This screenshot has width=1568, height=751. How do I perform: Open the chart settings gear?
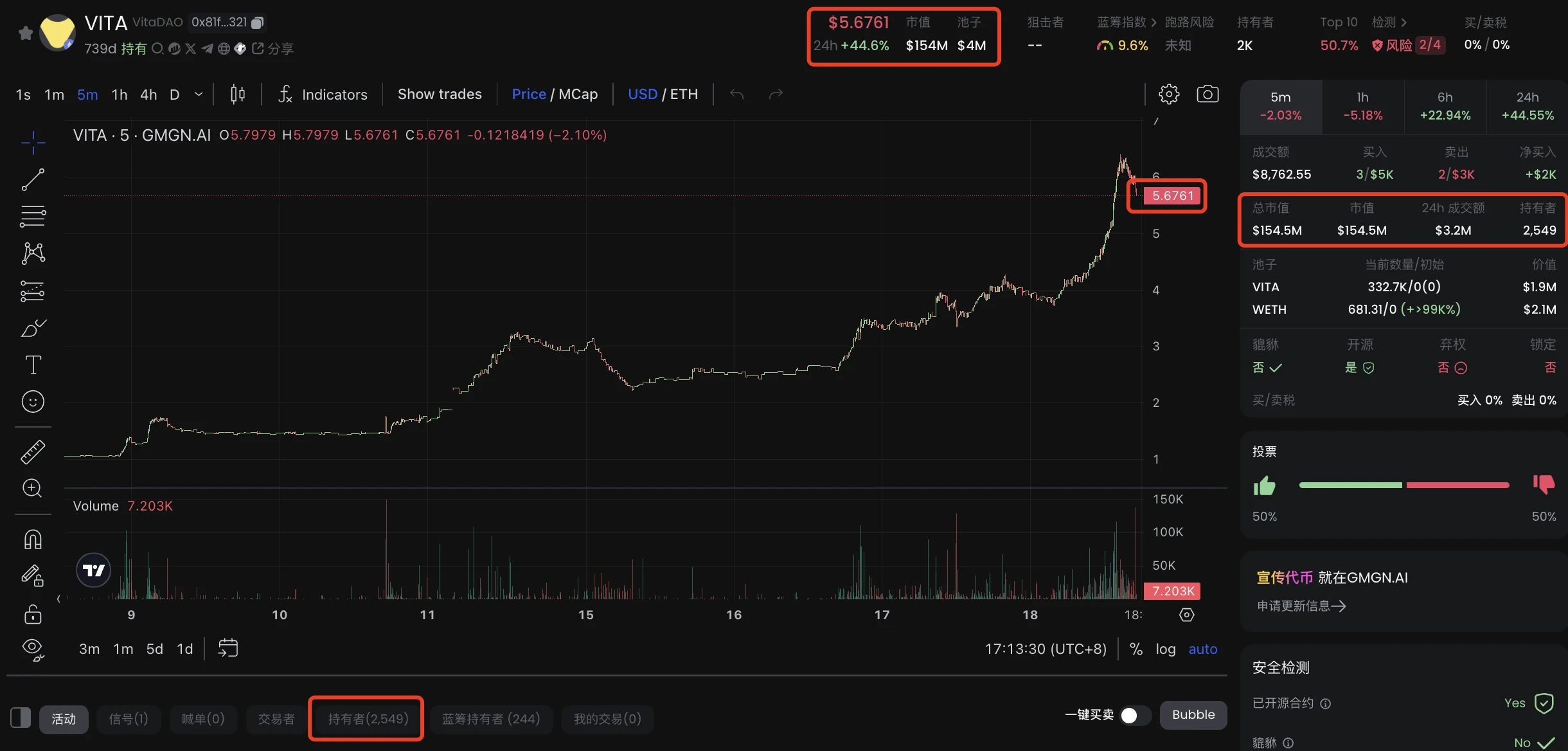click(1169, 95)
